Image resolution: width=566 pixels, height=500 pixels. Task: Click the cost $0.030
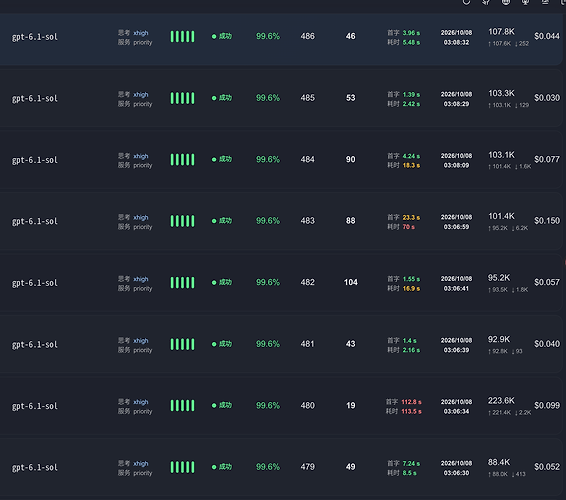pyautogui.click(x=547, y=98)
